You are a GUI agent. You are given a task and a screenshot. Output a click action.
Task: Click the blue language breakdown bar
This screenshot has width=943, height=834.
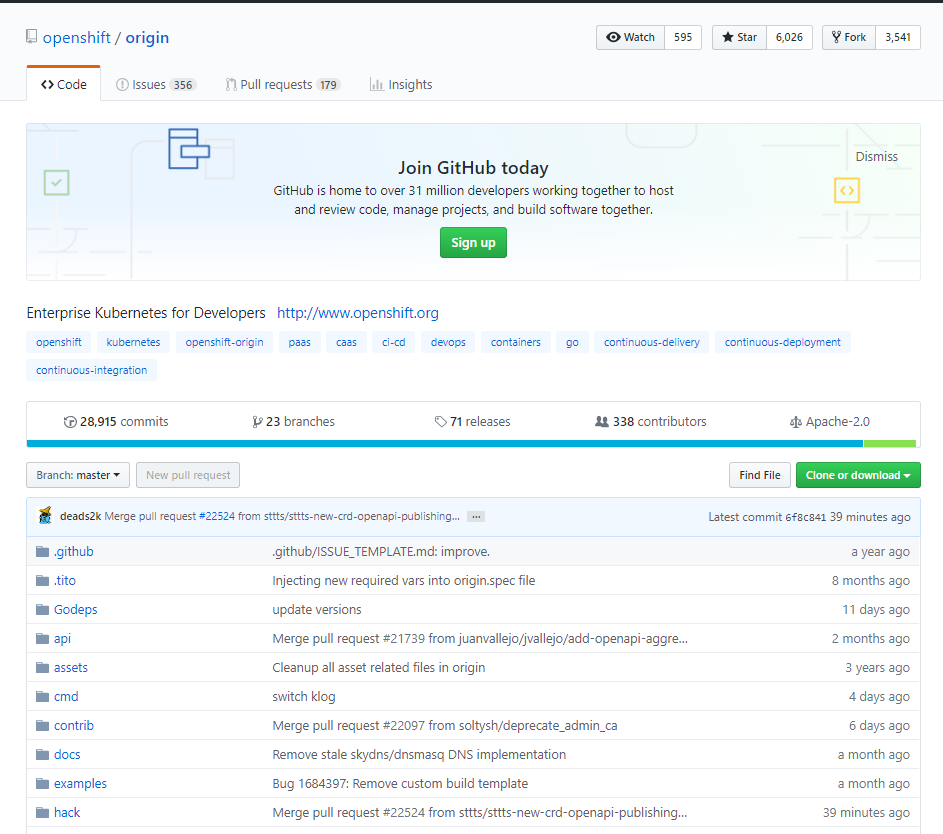[445, 444]
